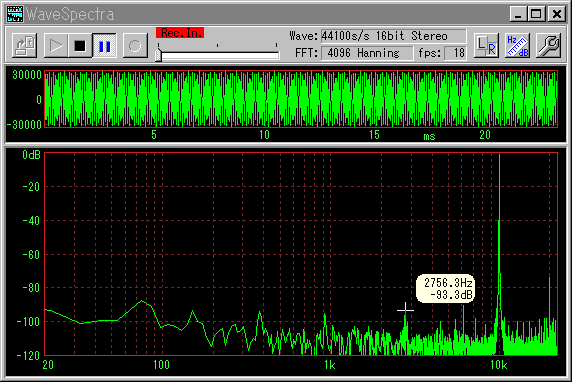572x382 pixels.
Task: Toggle the blue Pause button
Action: click(104, 46)
